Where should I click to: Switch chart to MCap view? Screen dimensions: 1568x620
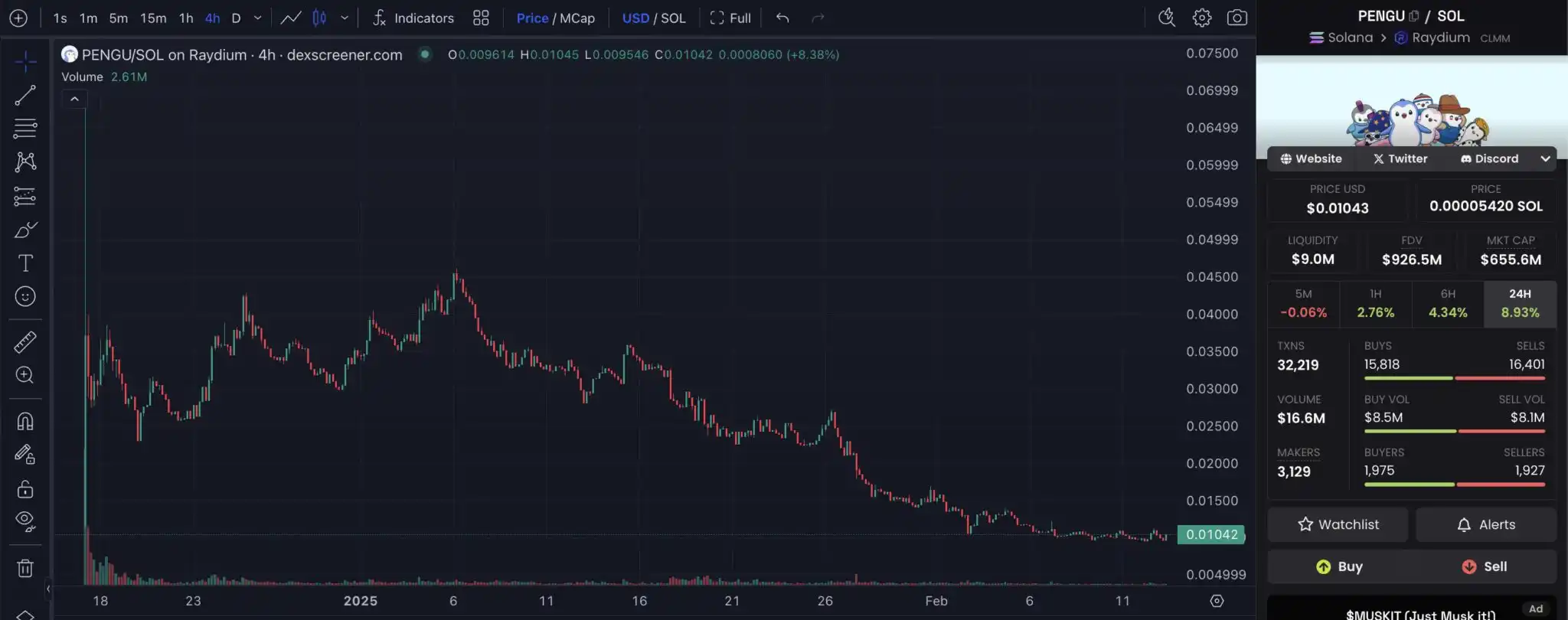[x=577, y=18]
